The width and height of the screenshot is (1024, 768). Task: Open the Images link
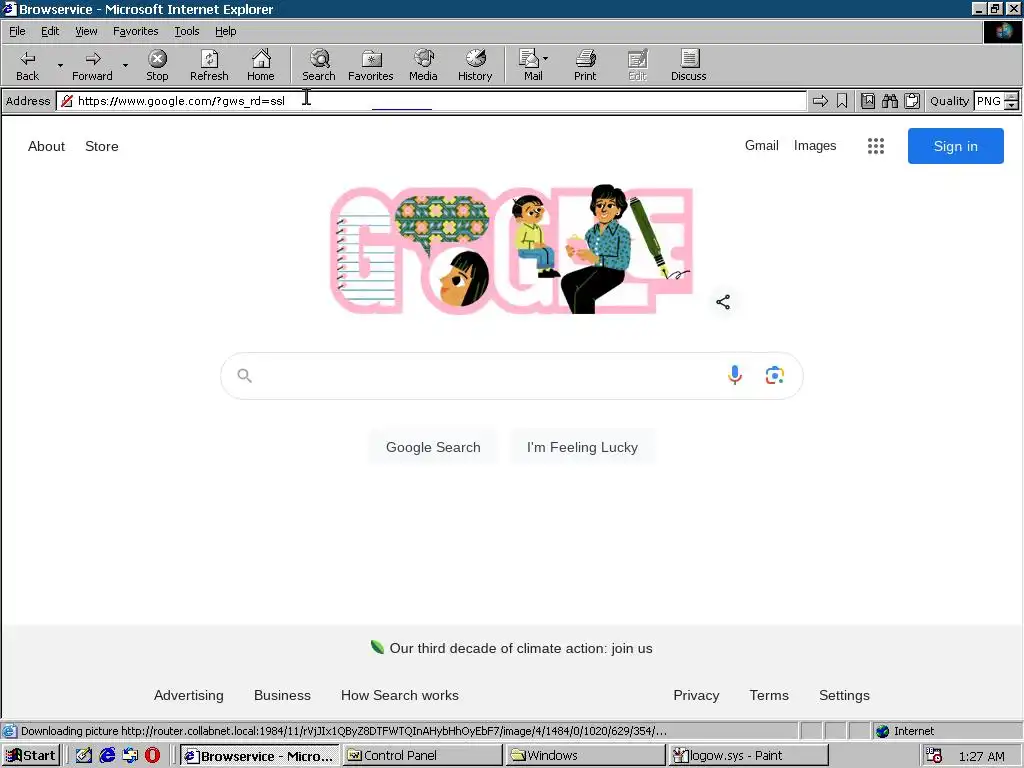point(814,146)
